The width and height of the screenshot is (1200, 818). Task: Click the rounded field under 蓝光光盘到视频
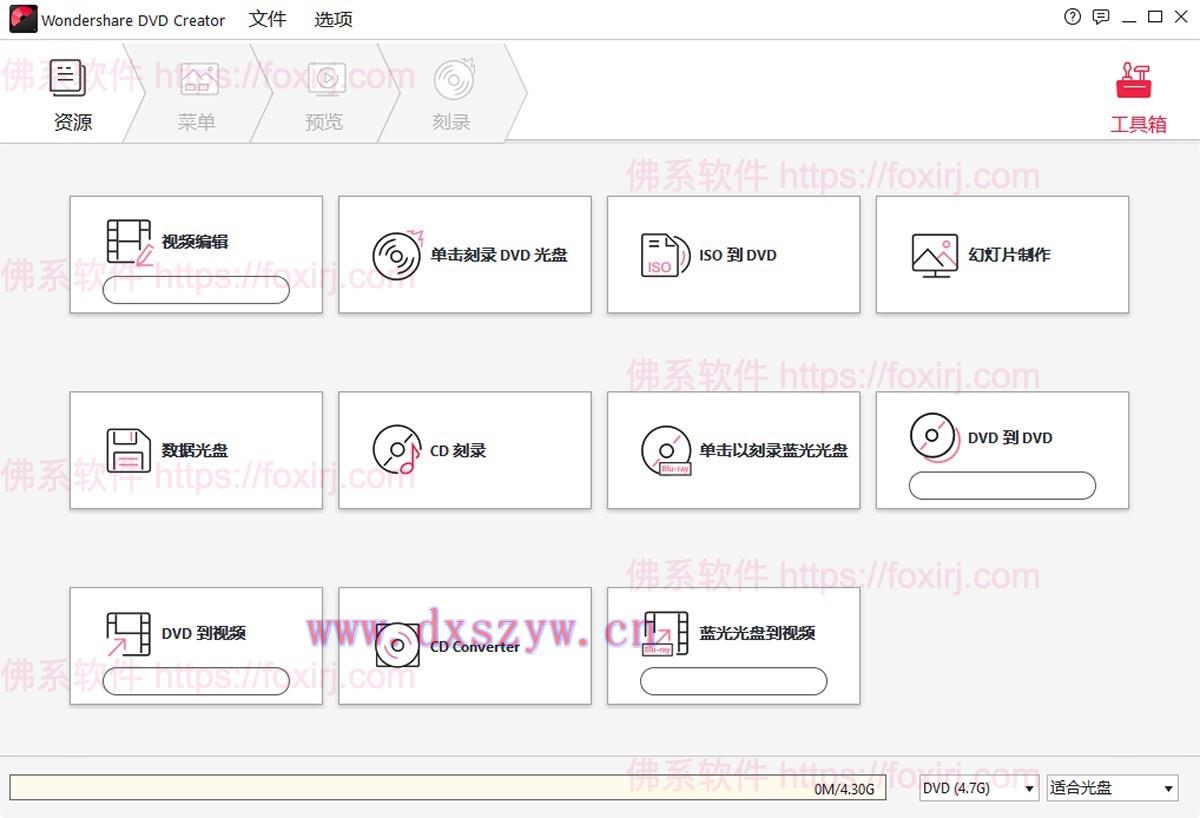[733, 681]
